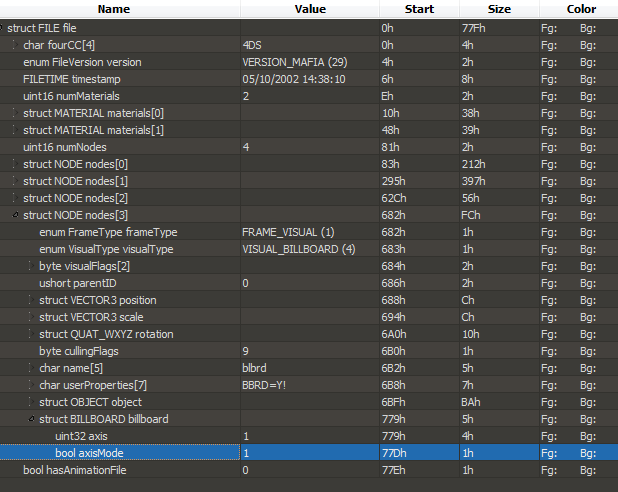Image resolution: width=618 pixels, height=492 pixels.
Task: Click the Start column header
Action: coord(419,9)
